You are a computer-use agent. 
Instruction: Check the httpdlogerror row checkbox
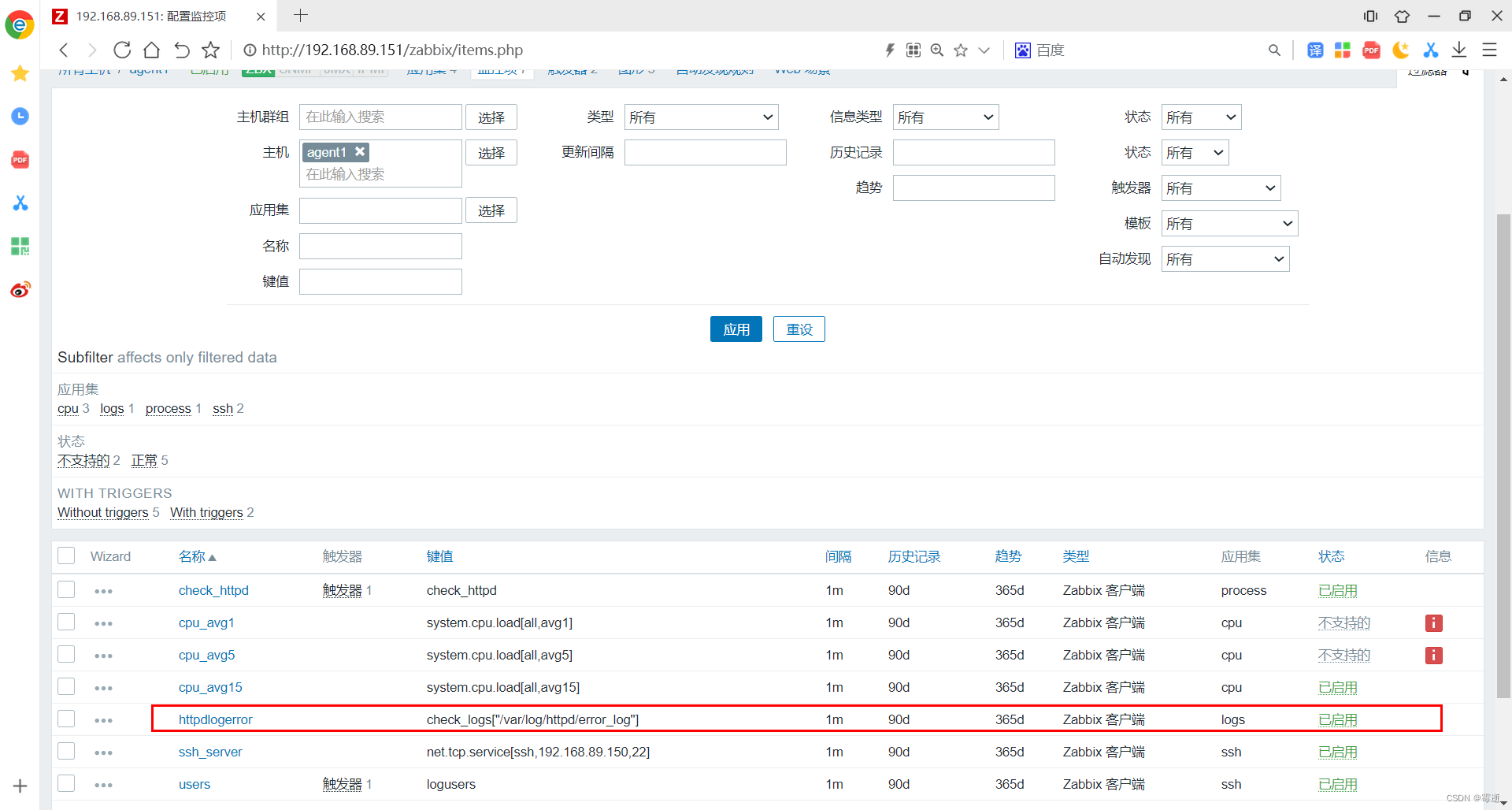[x=66, y=719]
